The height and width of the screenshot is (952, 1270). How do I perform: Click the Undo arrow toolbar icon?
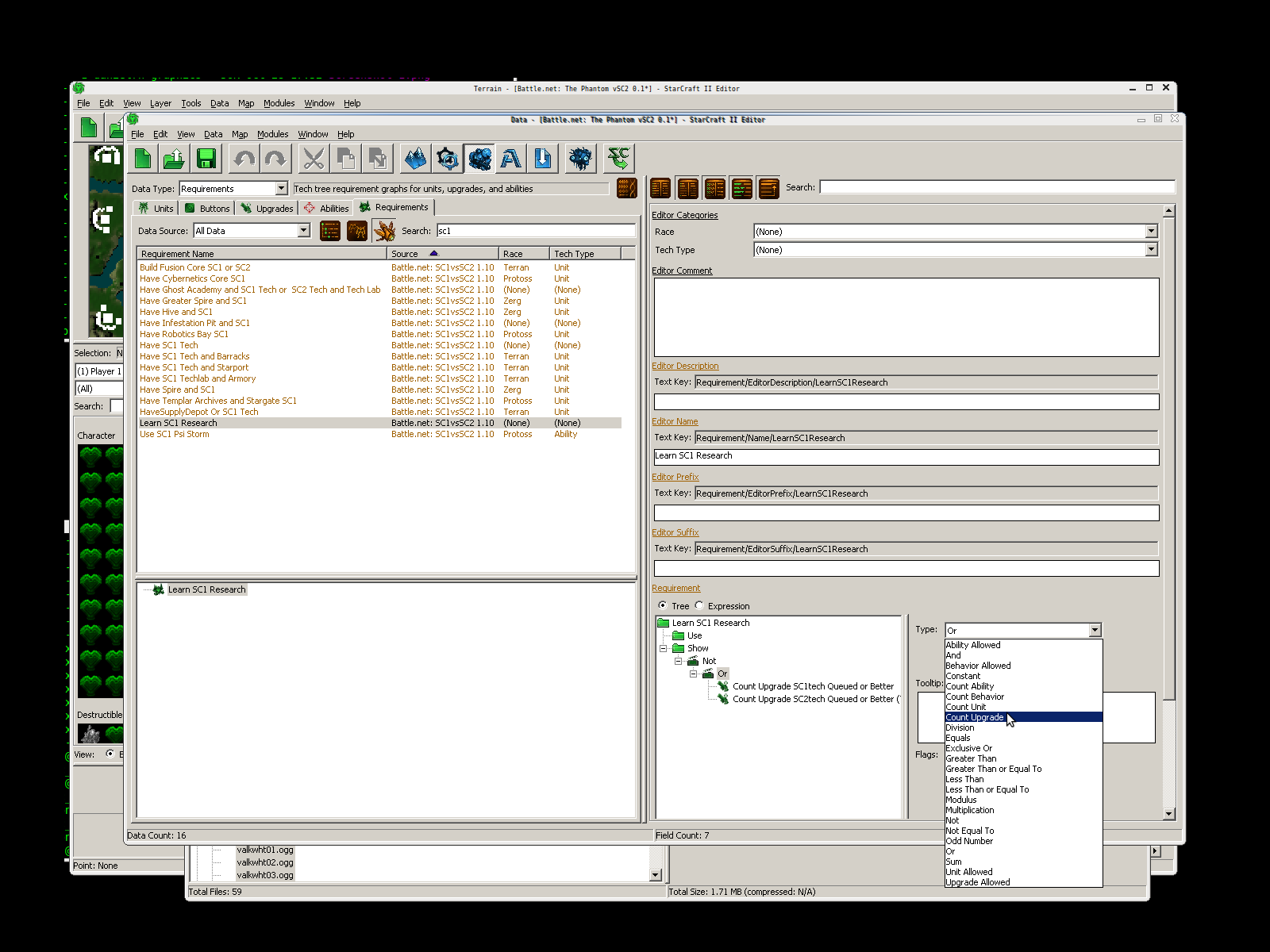coord(244,159)
